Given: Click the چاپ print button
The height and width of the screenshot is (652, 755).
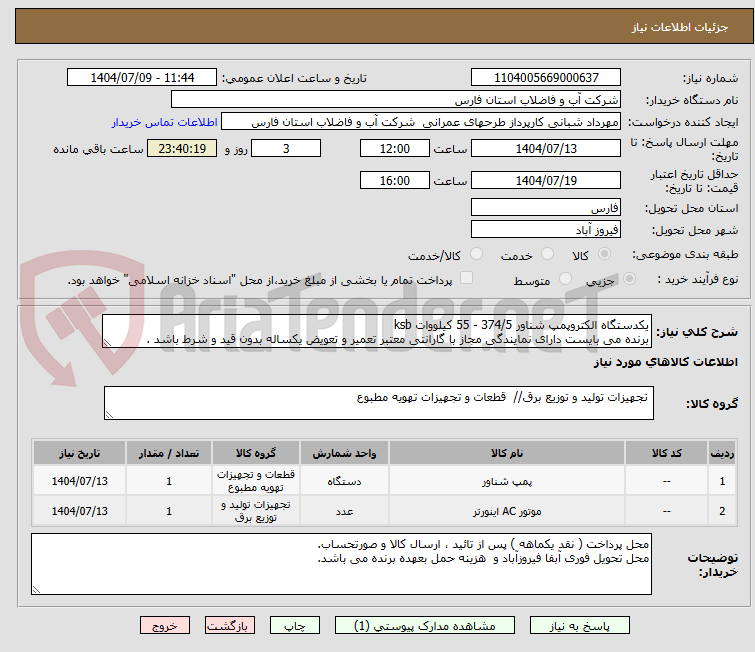Looking at the screenshot, I should (x=294, y=626).
